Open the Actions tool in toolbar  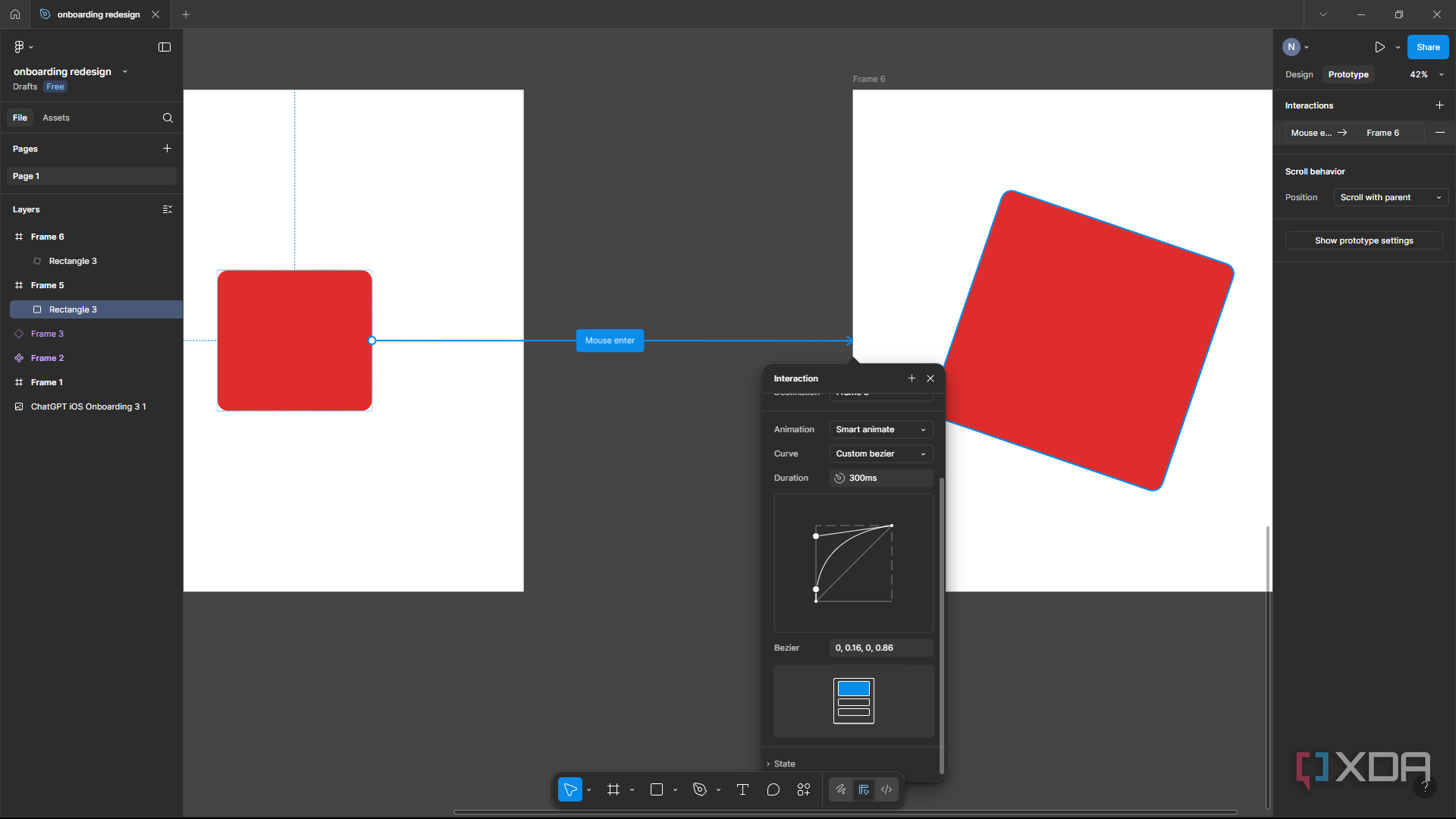(804, 789)
